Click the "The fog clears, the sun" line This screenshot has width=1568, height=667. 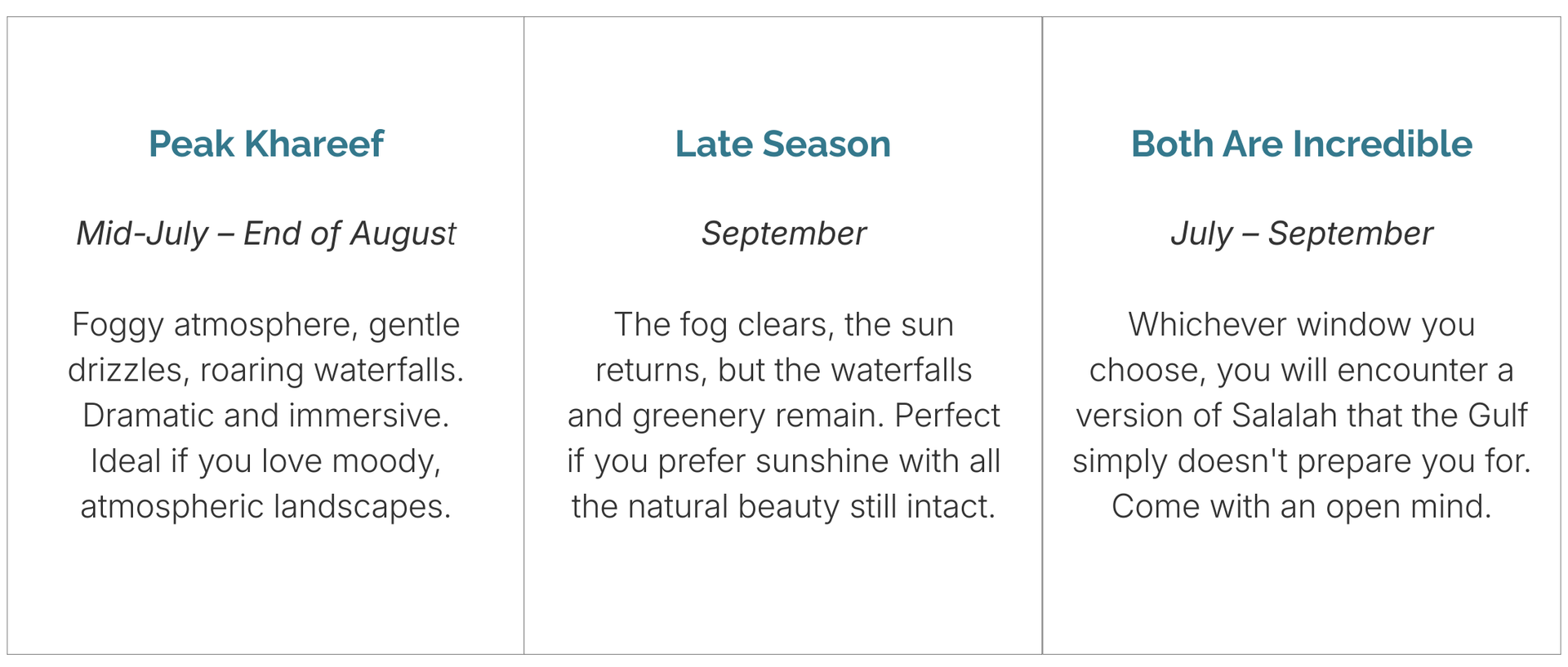(783, 325)
